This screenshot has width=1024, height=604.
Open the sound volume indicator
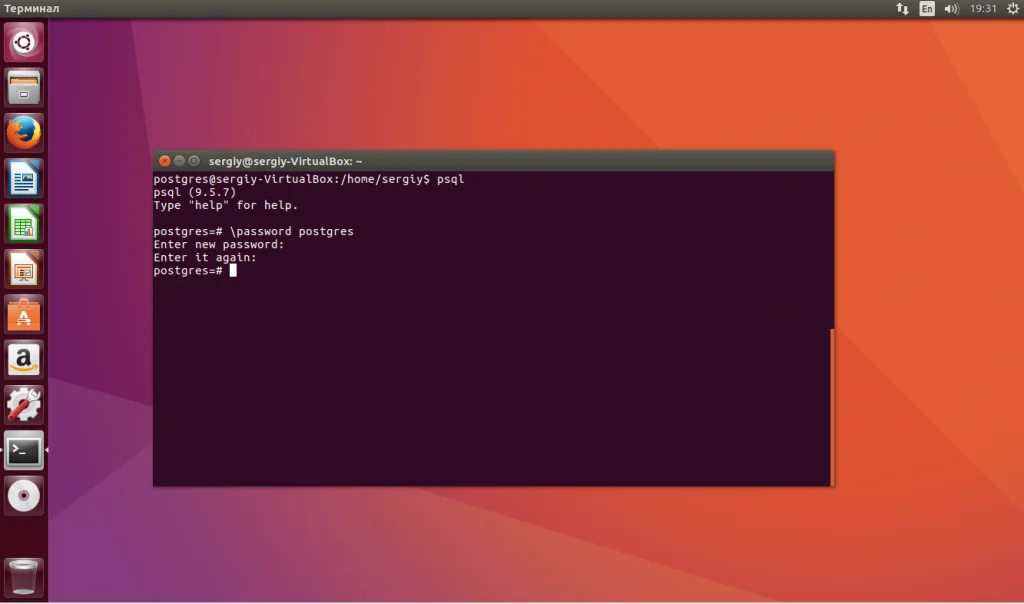(951, 8)
